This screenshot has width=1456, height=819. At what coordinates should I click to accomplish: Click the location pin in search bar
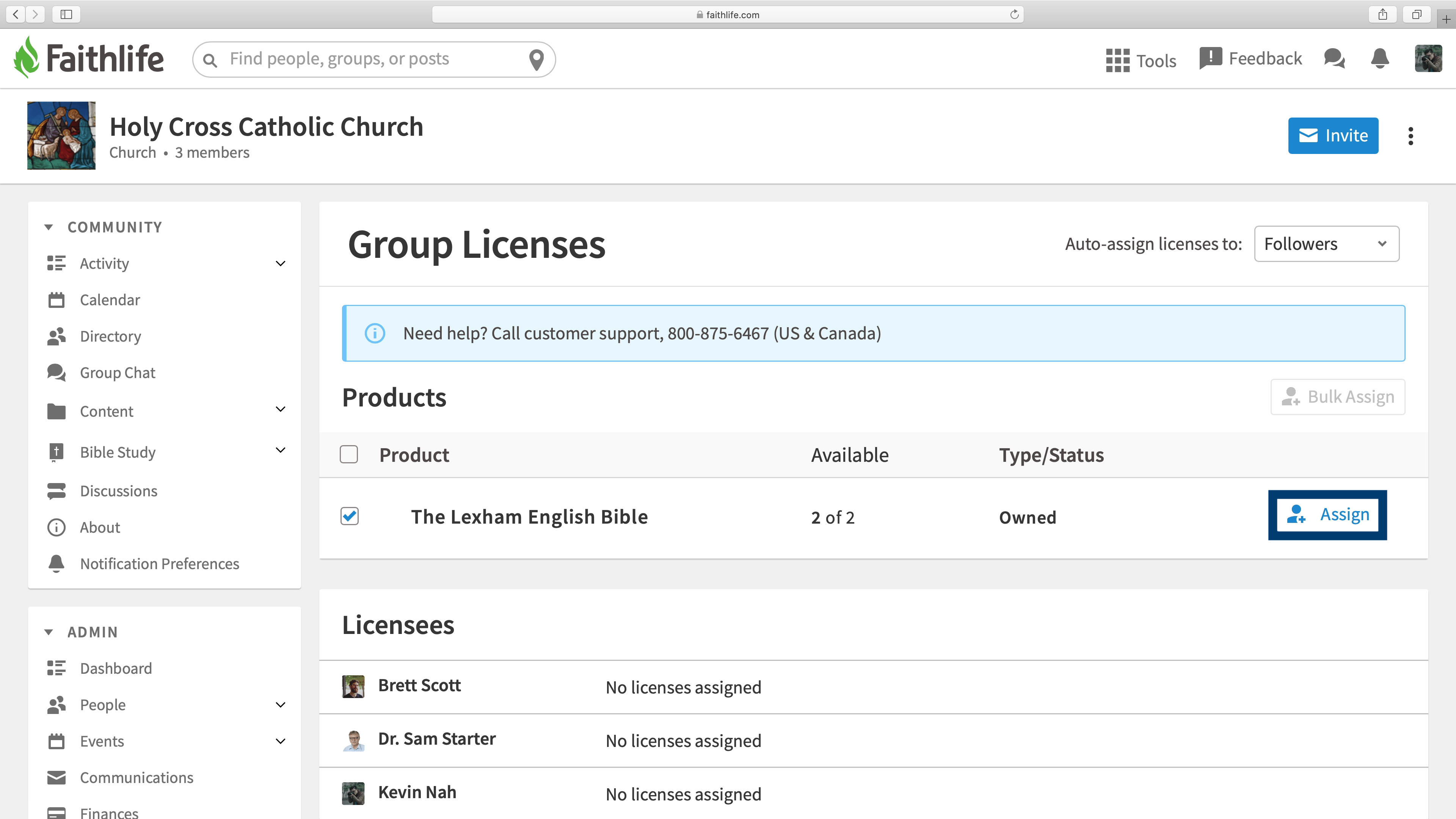pos(536,60)
